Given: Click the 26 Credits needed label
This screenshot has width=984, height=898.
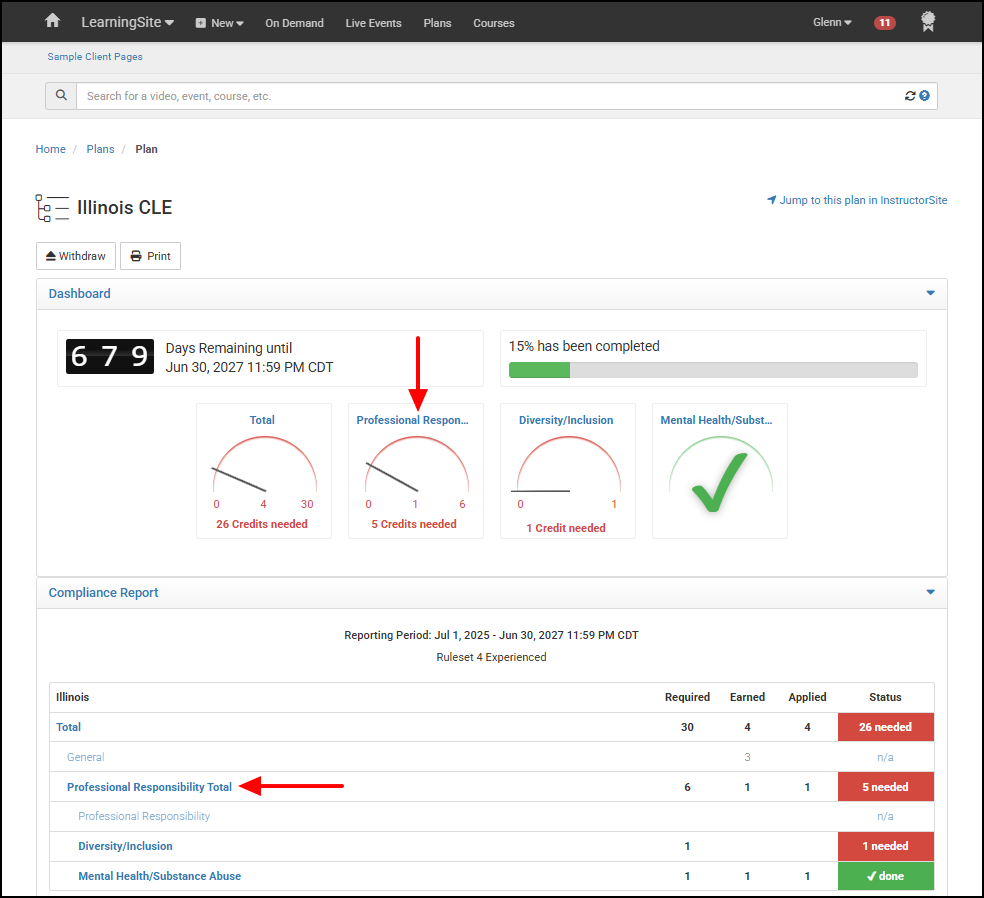Looking at the screenshot, I should pyautogui.click(x=262, y=524).
